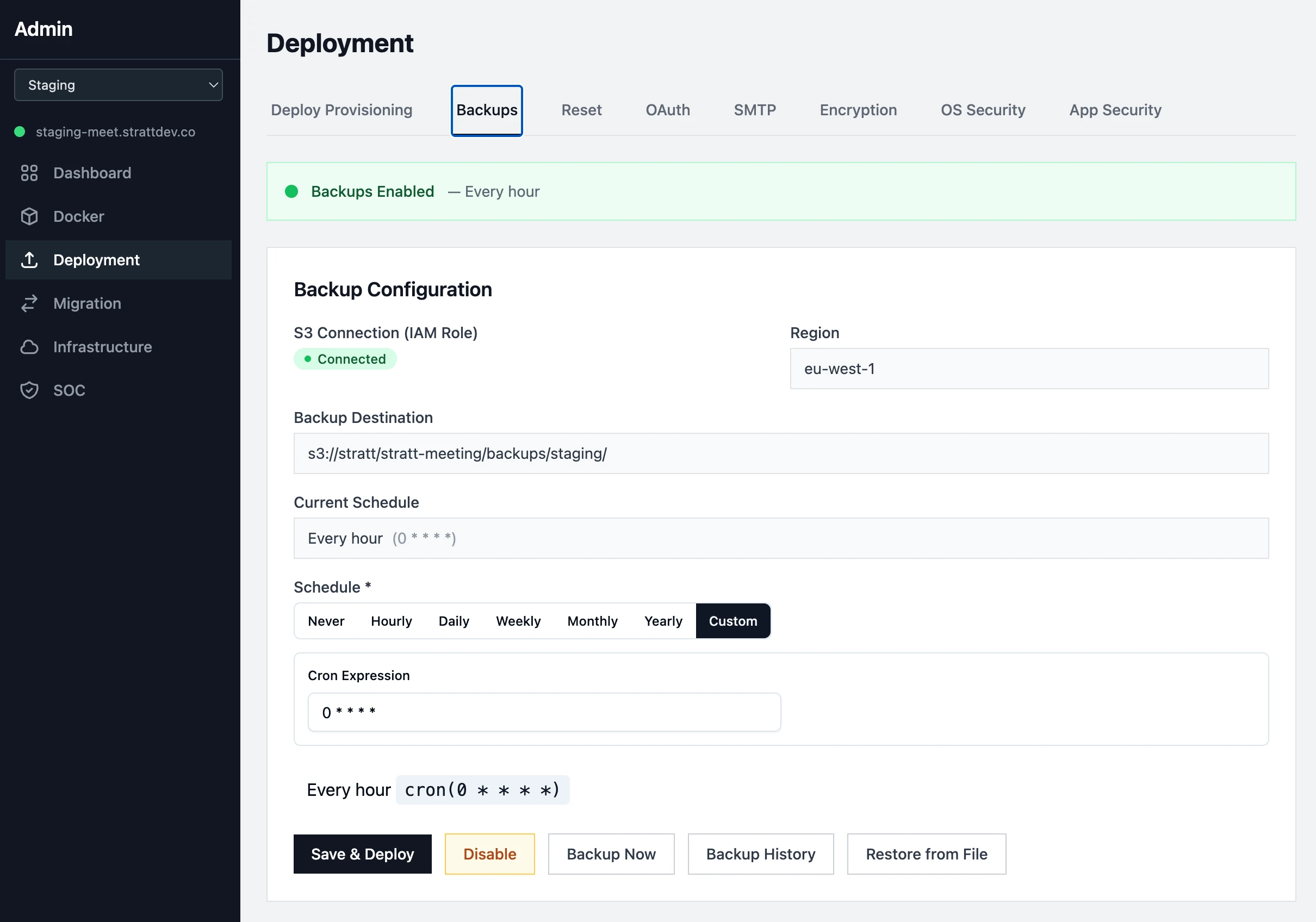The image size is (1316, 922).
Task: Switch to the OAuth tab
Action: (668, 110)
